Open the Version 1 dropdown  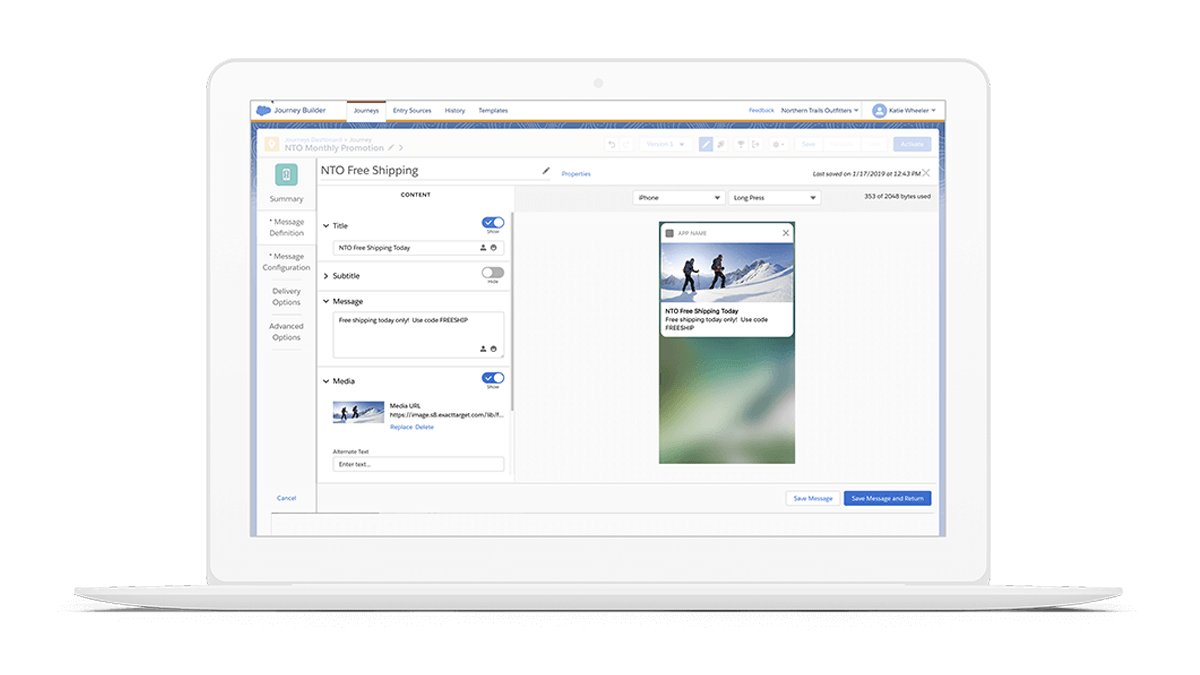click(x=665, y=145)
